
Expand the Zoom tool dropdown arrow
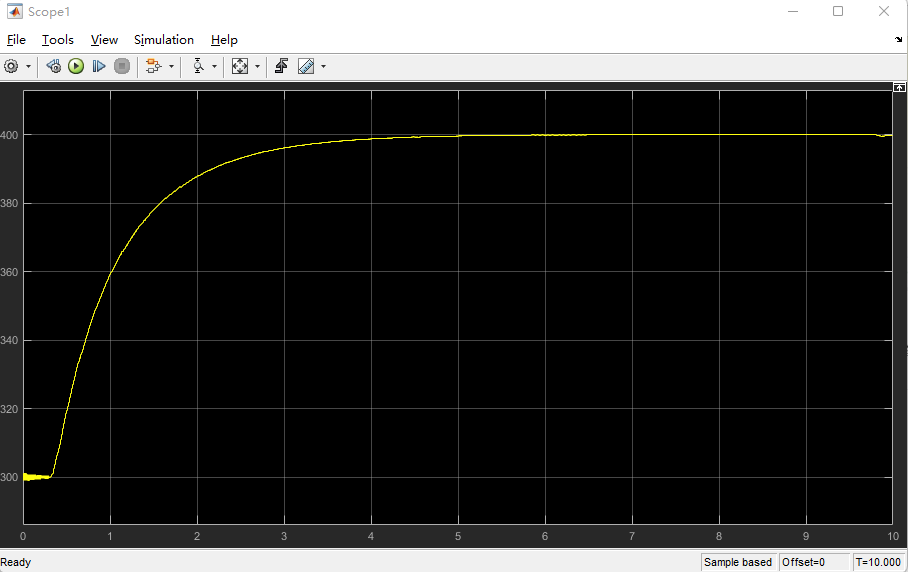pyautogui.click(x=214, y=67)
